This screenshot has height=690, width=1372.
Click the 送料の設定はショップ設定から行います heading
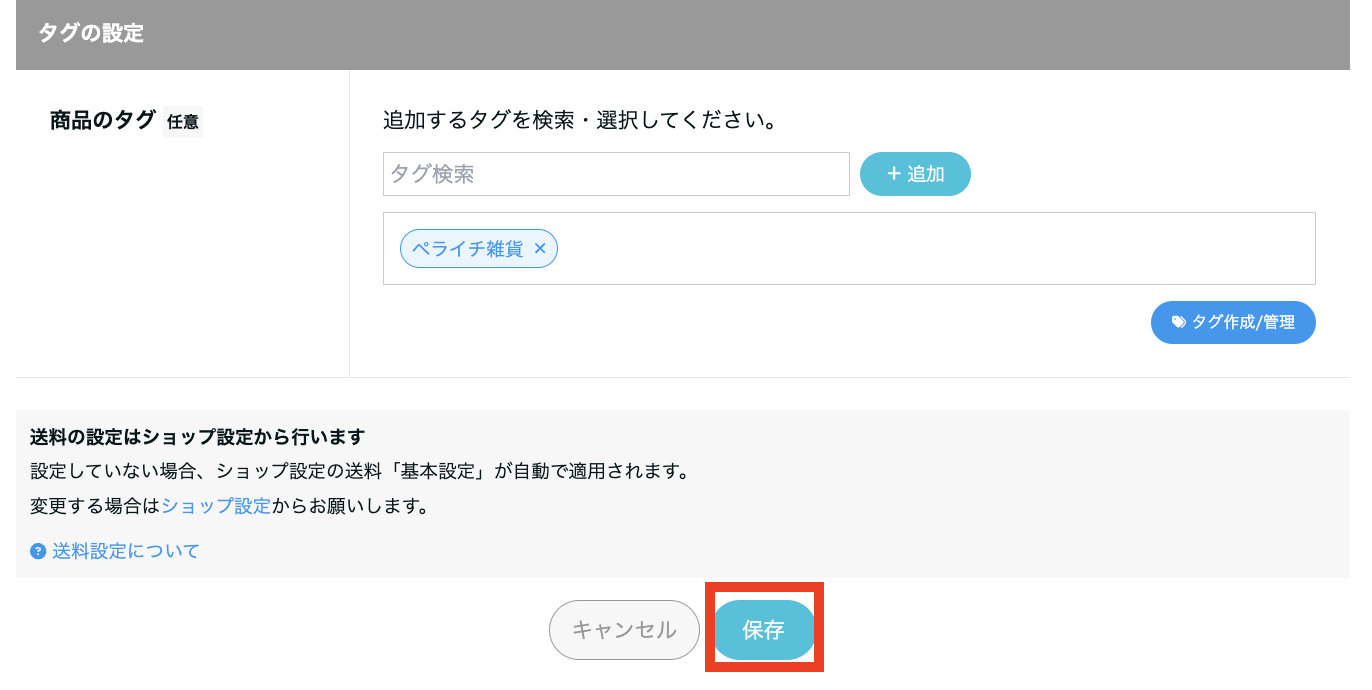pos(197,437)
